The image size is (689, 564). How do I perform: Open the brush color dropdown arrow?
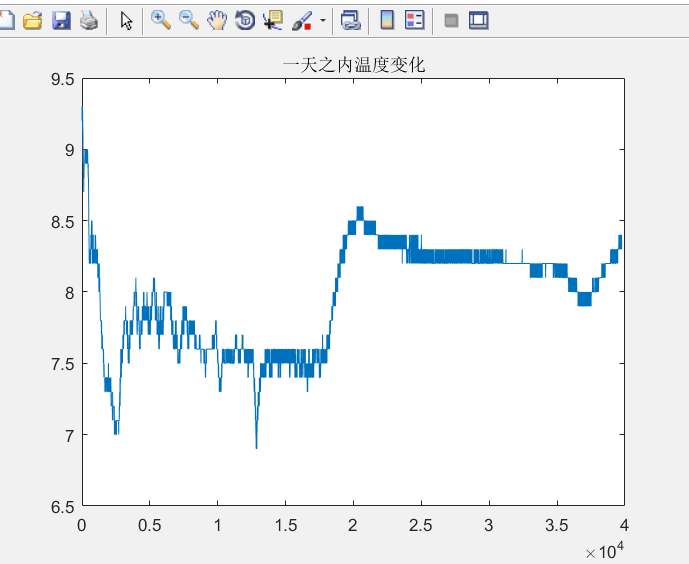click(x=323, y=20)
